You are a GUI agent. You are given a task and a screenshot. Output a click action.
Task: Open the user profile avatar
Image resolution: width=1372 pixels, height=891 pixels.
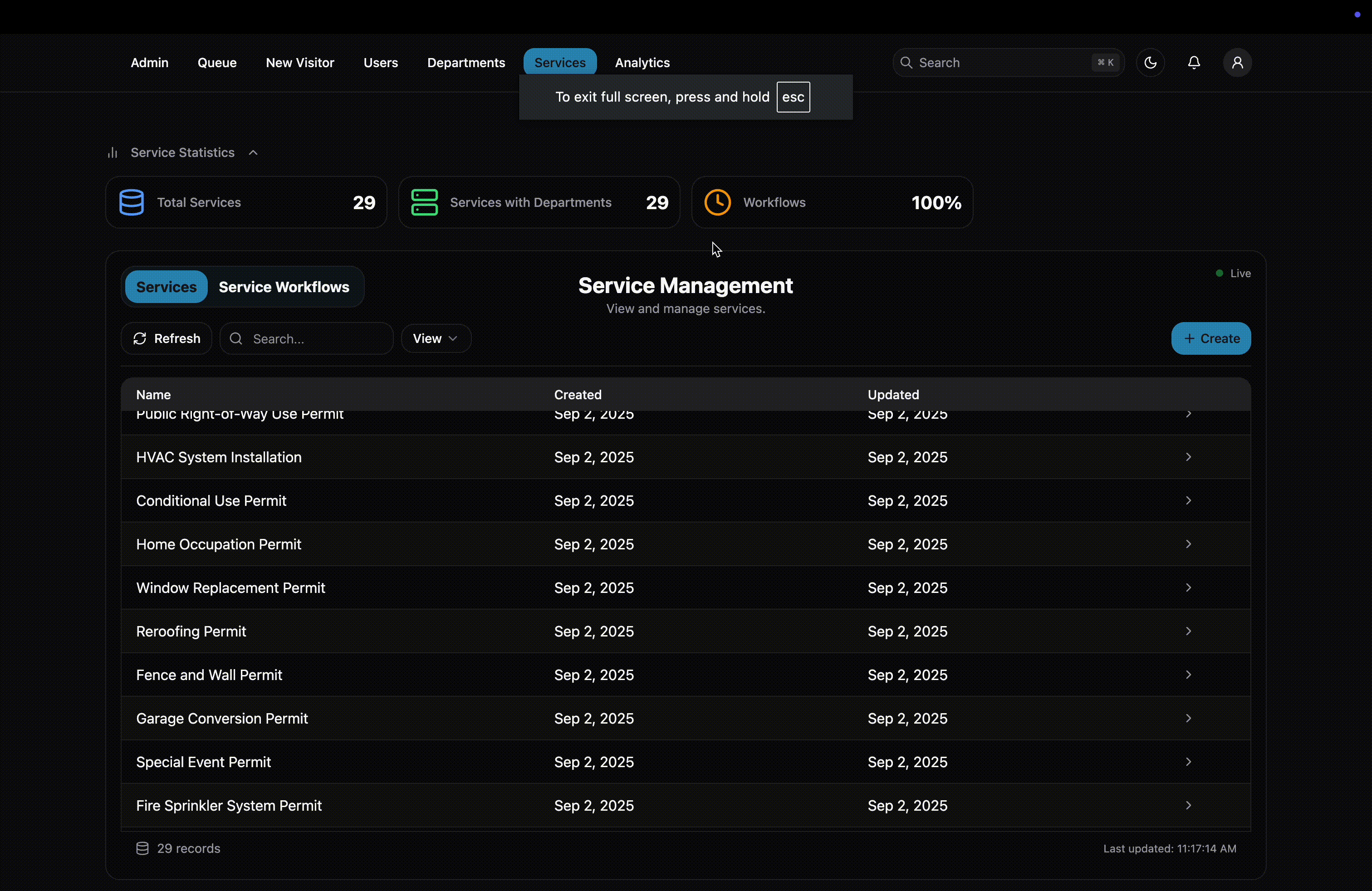coord(1238,62)
